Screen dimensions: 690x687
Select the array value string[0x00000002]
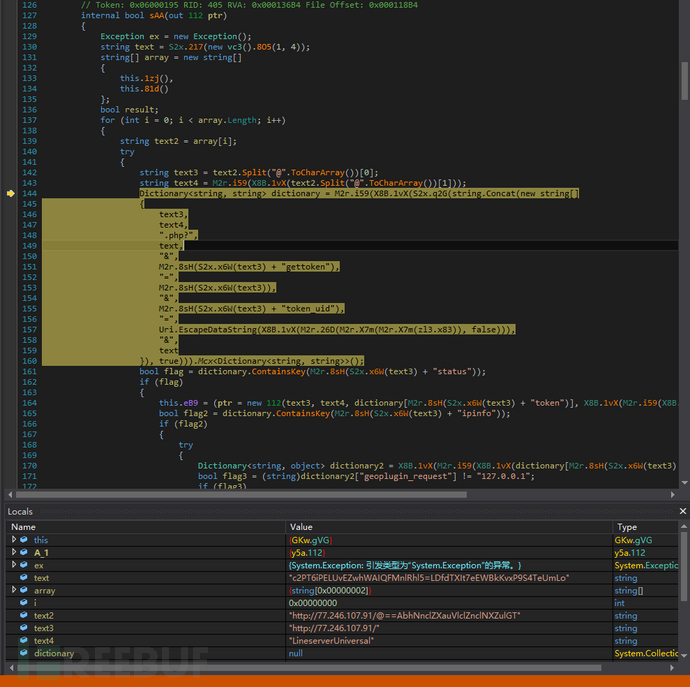click(x=330, y=590)
